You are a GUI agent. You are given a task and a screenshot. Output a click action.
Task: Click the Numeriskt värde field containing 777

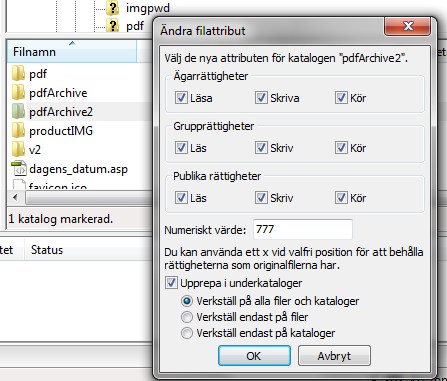click(303, 229)
